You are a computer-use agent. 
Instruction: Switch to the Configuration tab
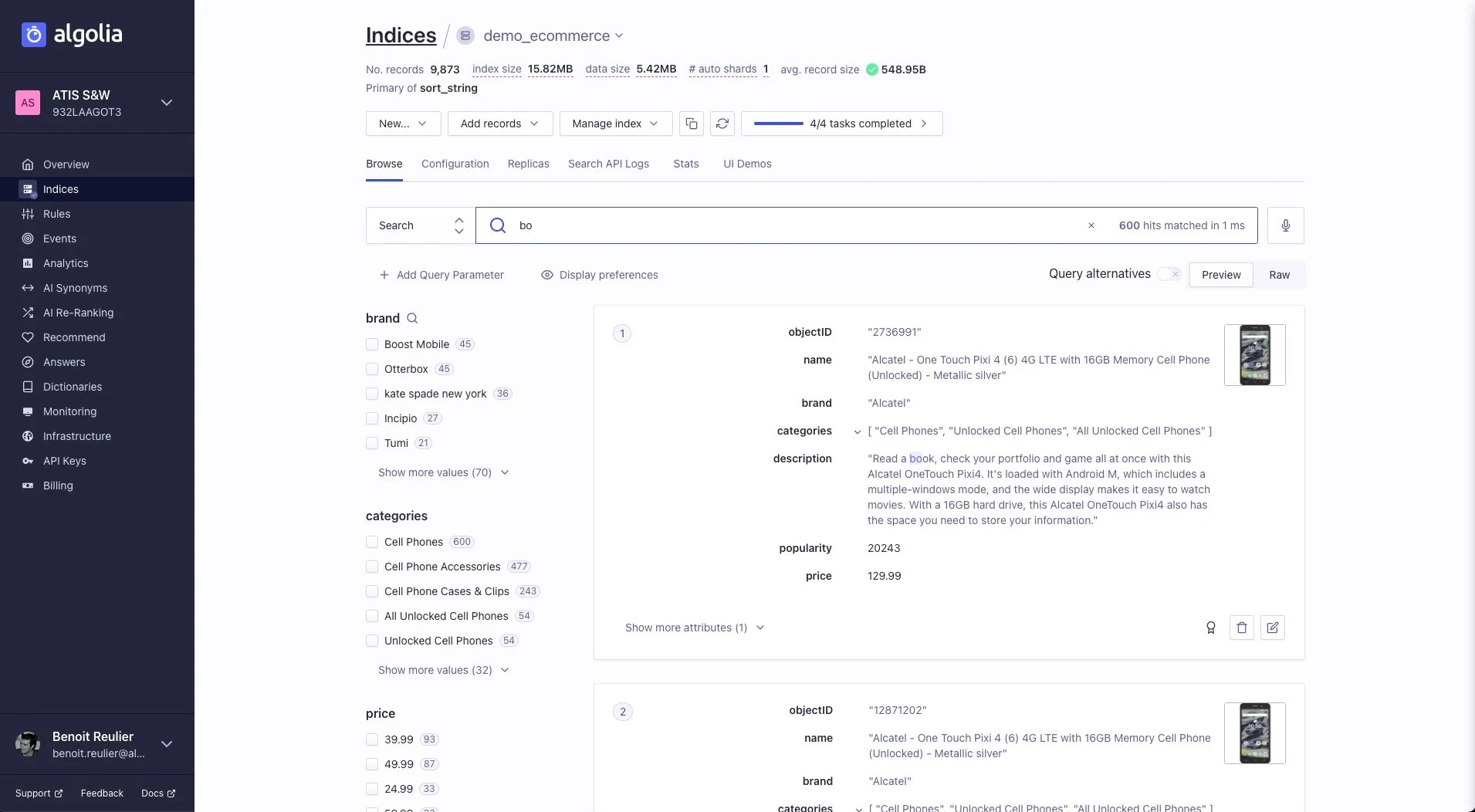[x=455, y=164]
